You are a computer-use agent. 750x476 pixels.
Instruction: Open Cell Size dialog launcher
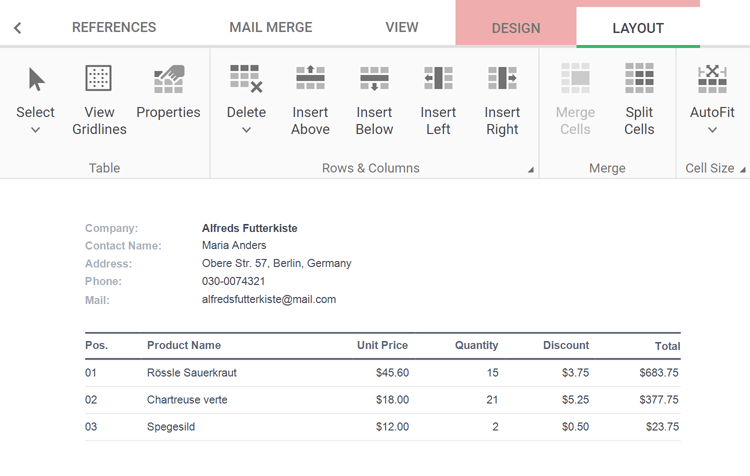(743, 170)
